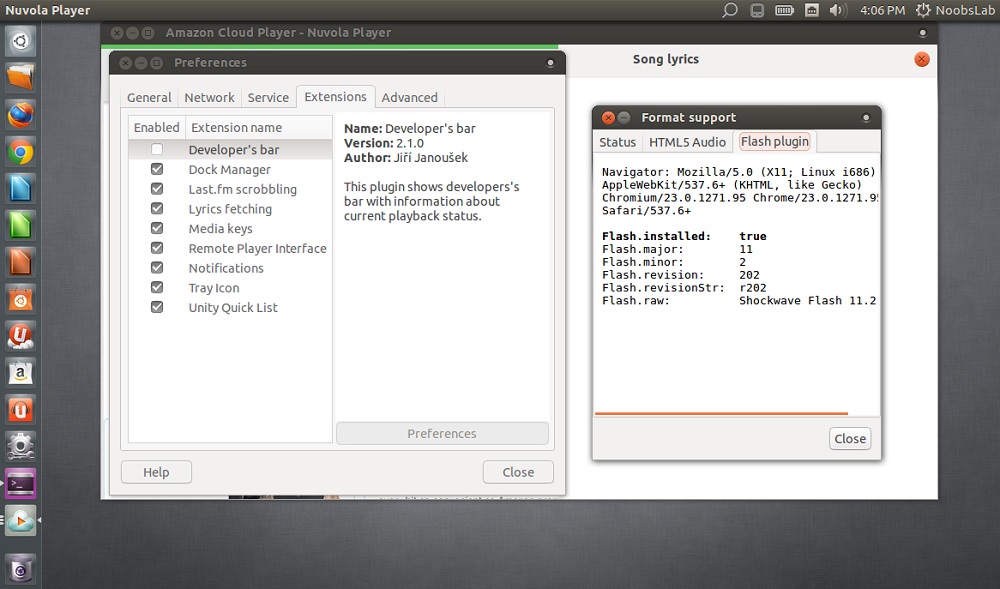Sort by Extension name column header
The height and width of the screenshot is (589, 1000).
(259, 127)
